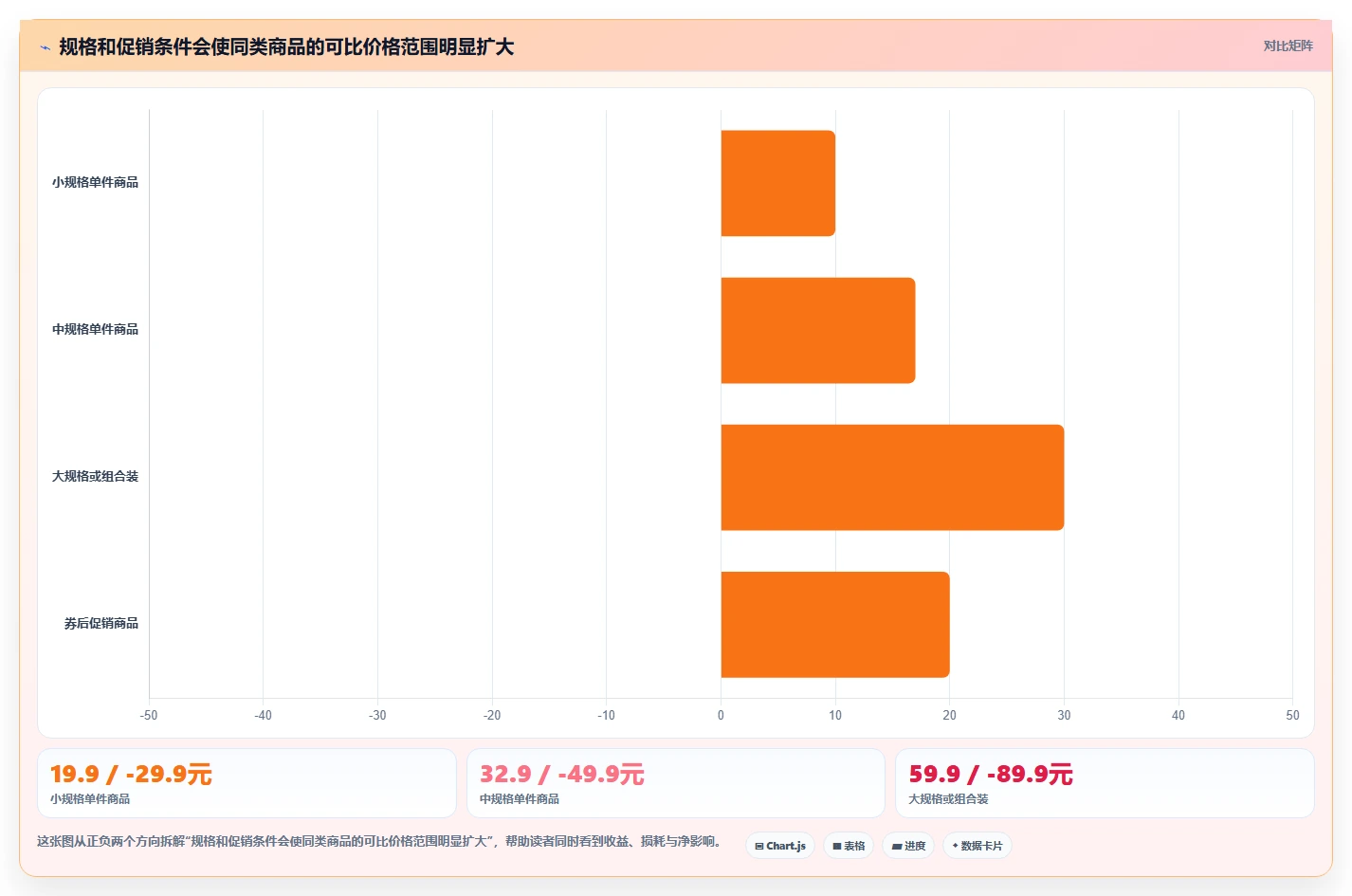Click the x-axis tick label 10

tap(835, 715)
